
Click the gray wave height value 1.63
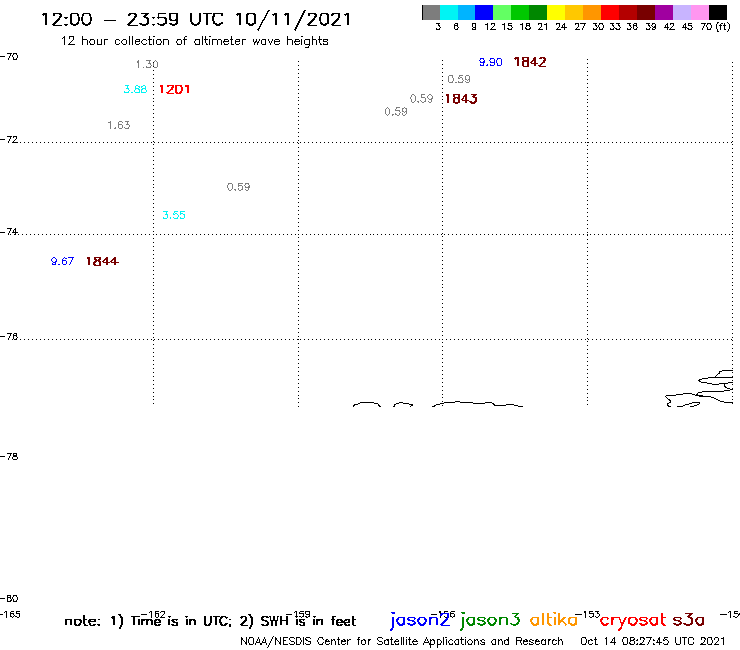point(118,125)
